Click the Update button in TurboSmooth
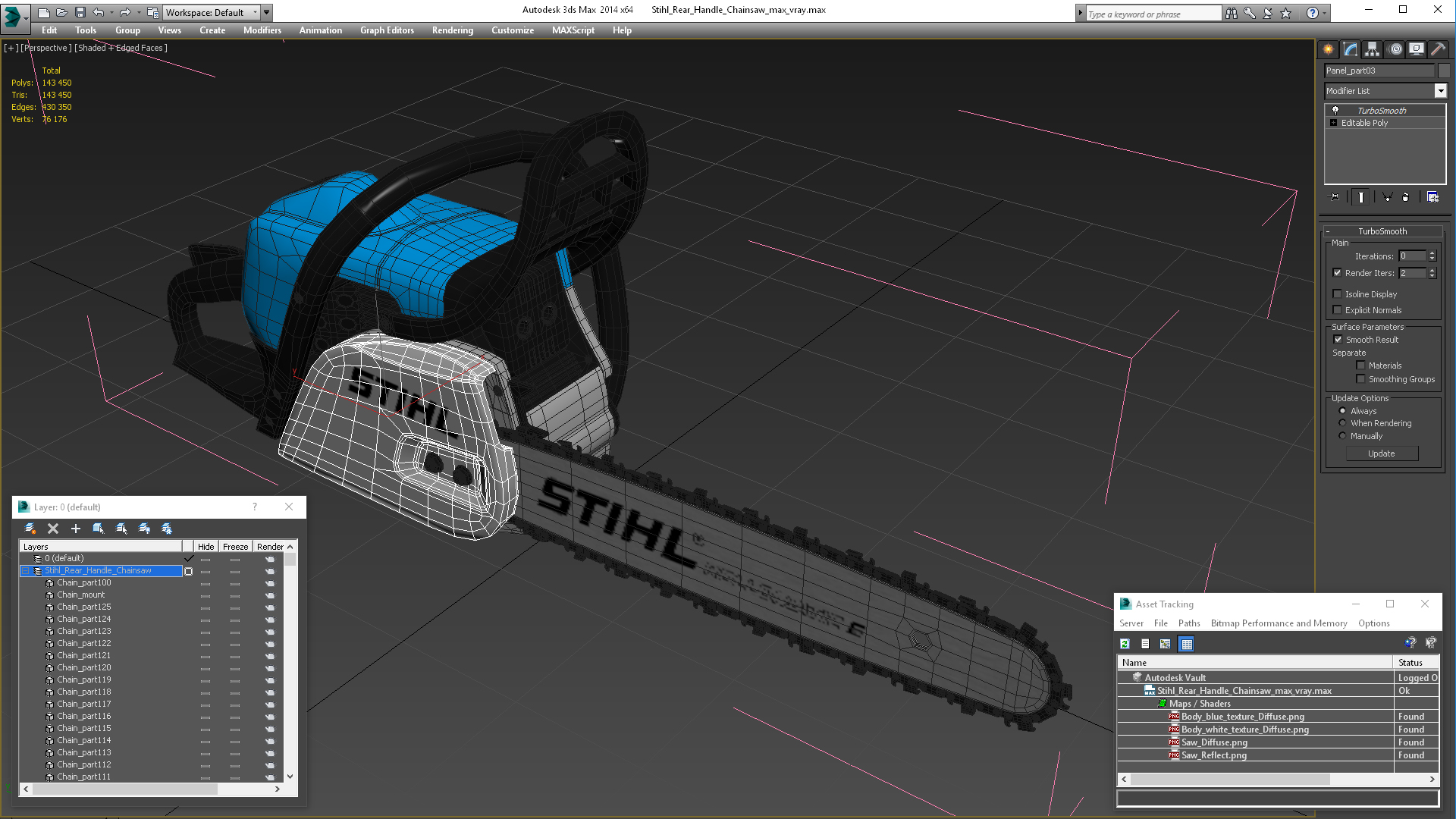 pos(1382,453)
